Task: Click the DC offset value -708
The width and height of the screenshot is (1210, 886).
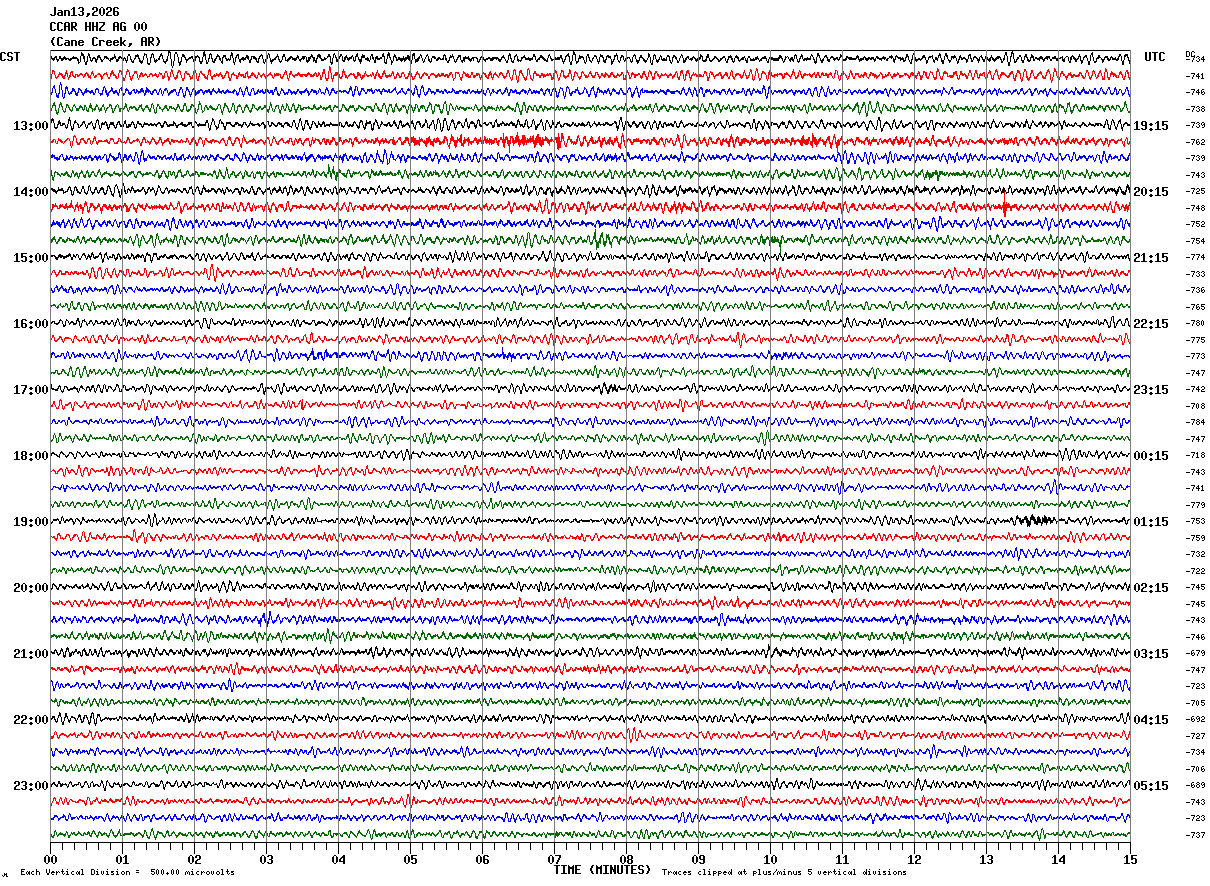Action: click(1195, 406)
